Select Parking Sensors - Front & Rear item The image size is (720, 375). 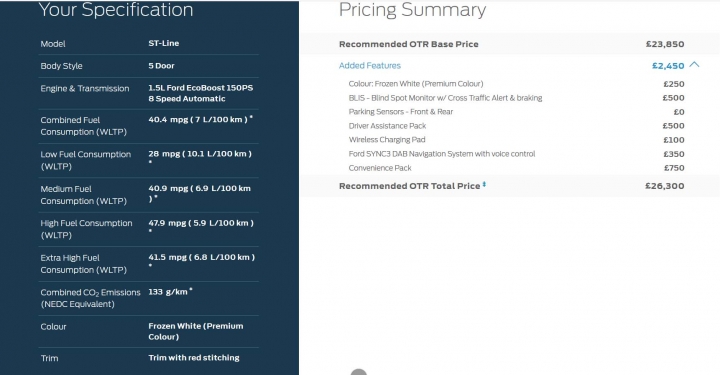(516, 112)
